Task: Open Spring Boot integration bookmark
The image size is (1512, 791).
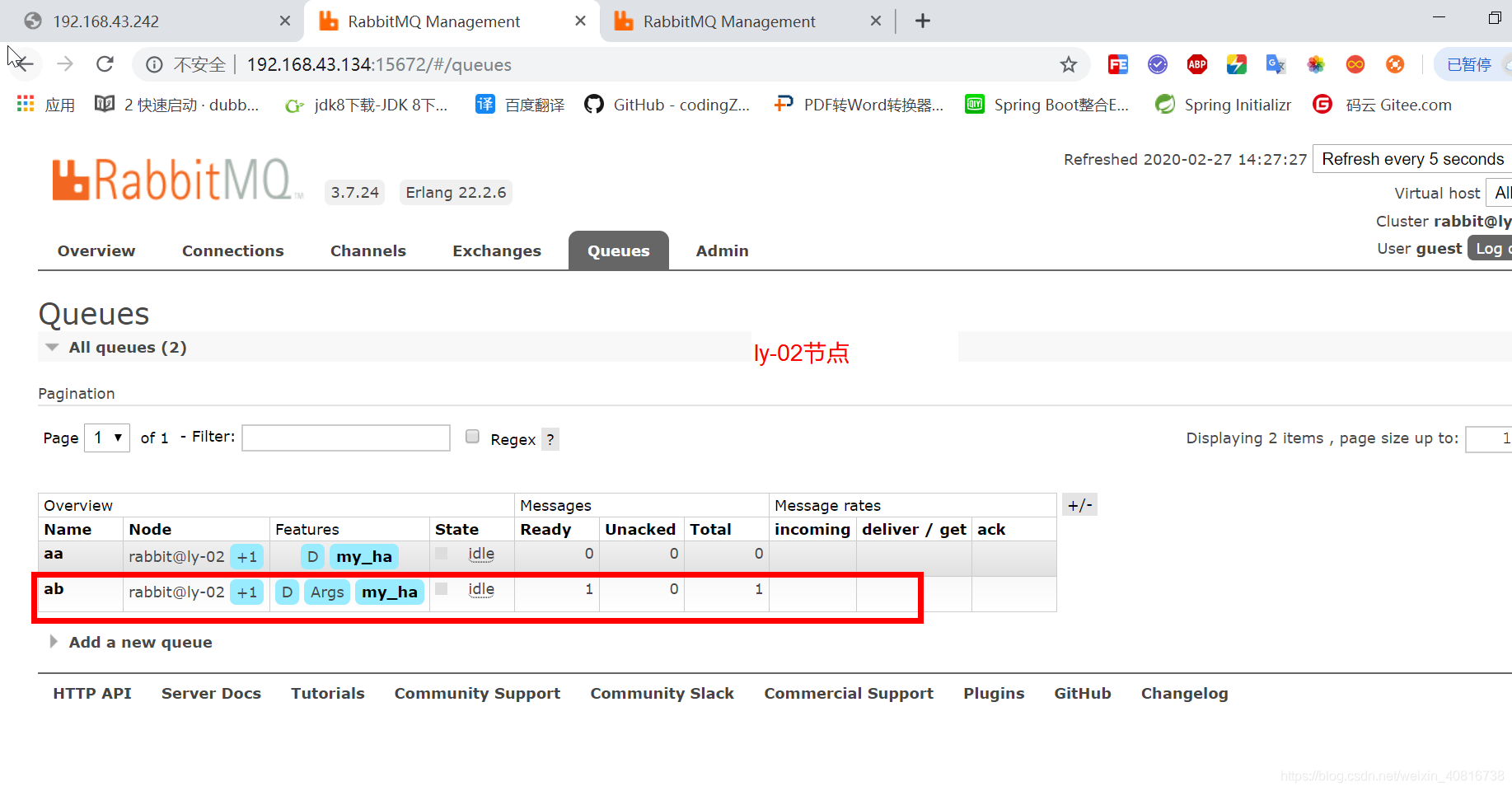Action: [1047, 105]
